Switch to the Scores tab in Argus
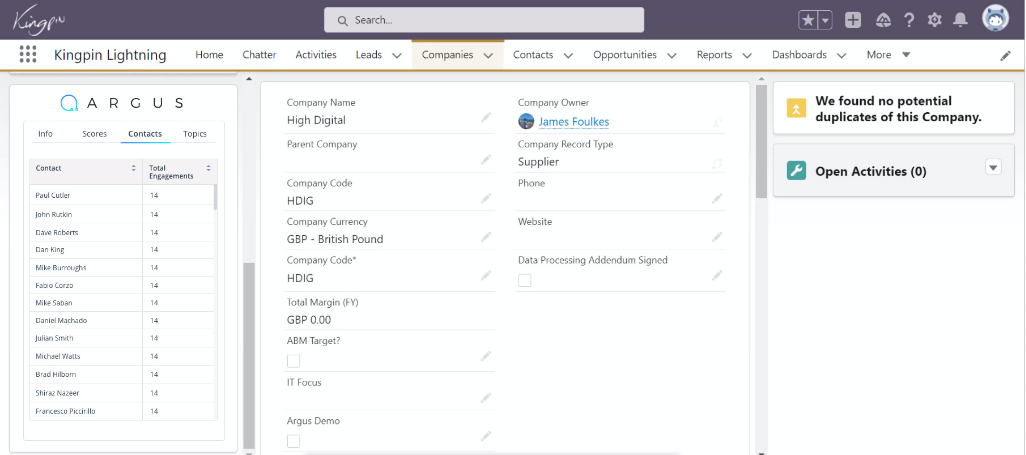Image resolution: width=1026 pixels, height=455 pixels. pyautogui.click(x=95, y=134)
